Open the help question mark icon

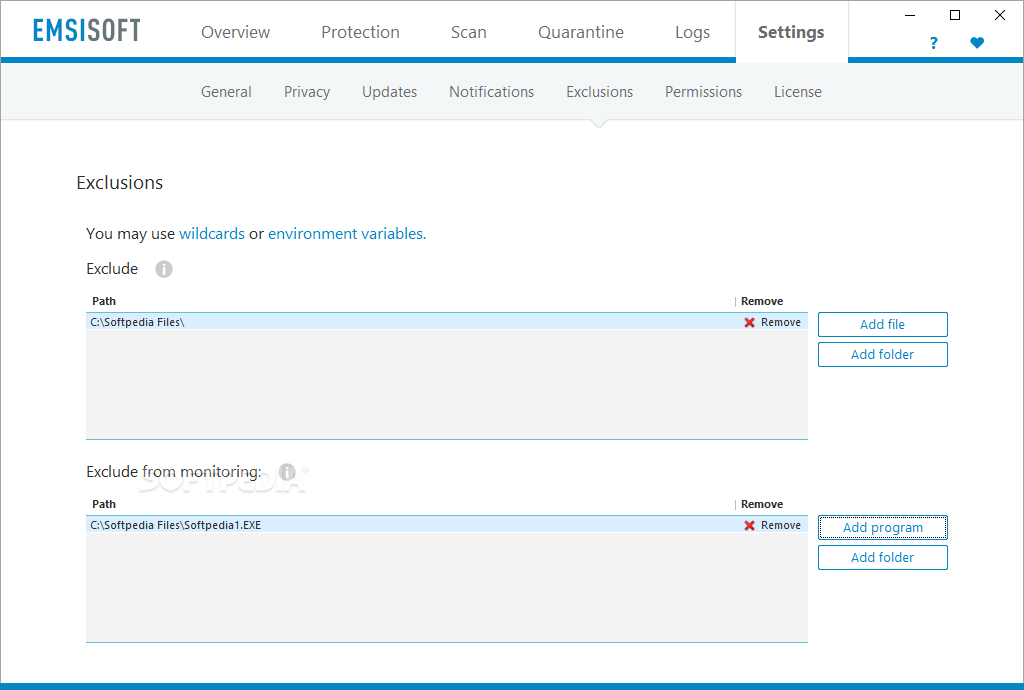click(933, 43)
